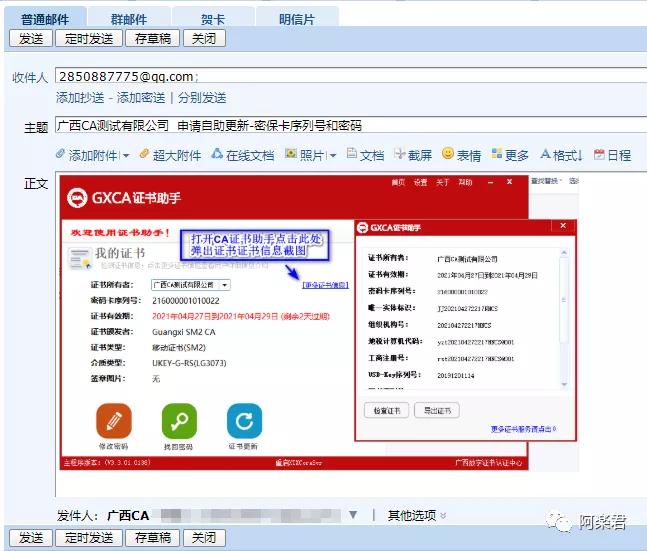Expand the 添加附件 dropdown arrow
Image resolution: width=647 pixels, height=551 pixels.
click(x=126, y=156)
